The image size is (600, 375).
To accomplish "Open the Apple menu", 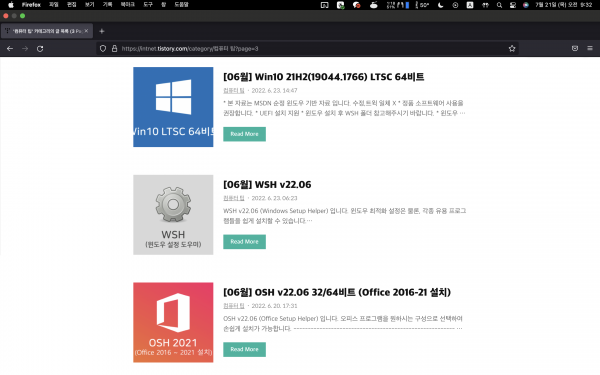I will [11, 5].
